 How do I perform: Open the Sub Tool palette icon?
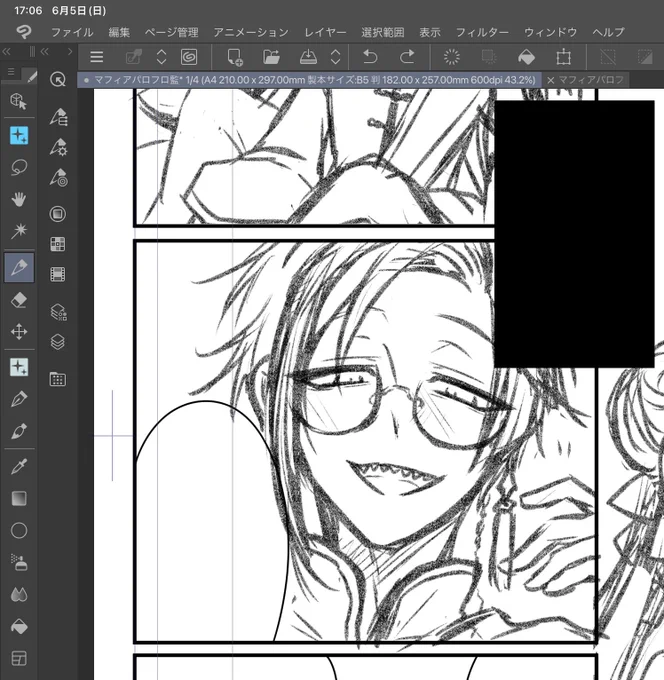click(x=58, y=117)
